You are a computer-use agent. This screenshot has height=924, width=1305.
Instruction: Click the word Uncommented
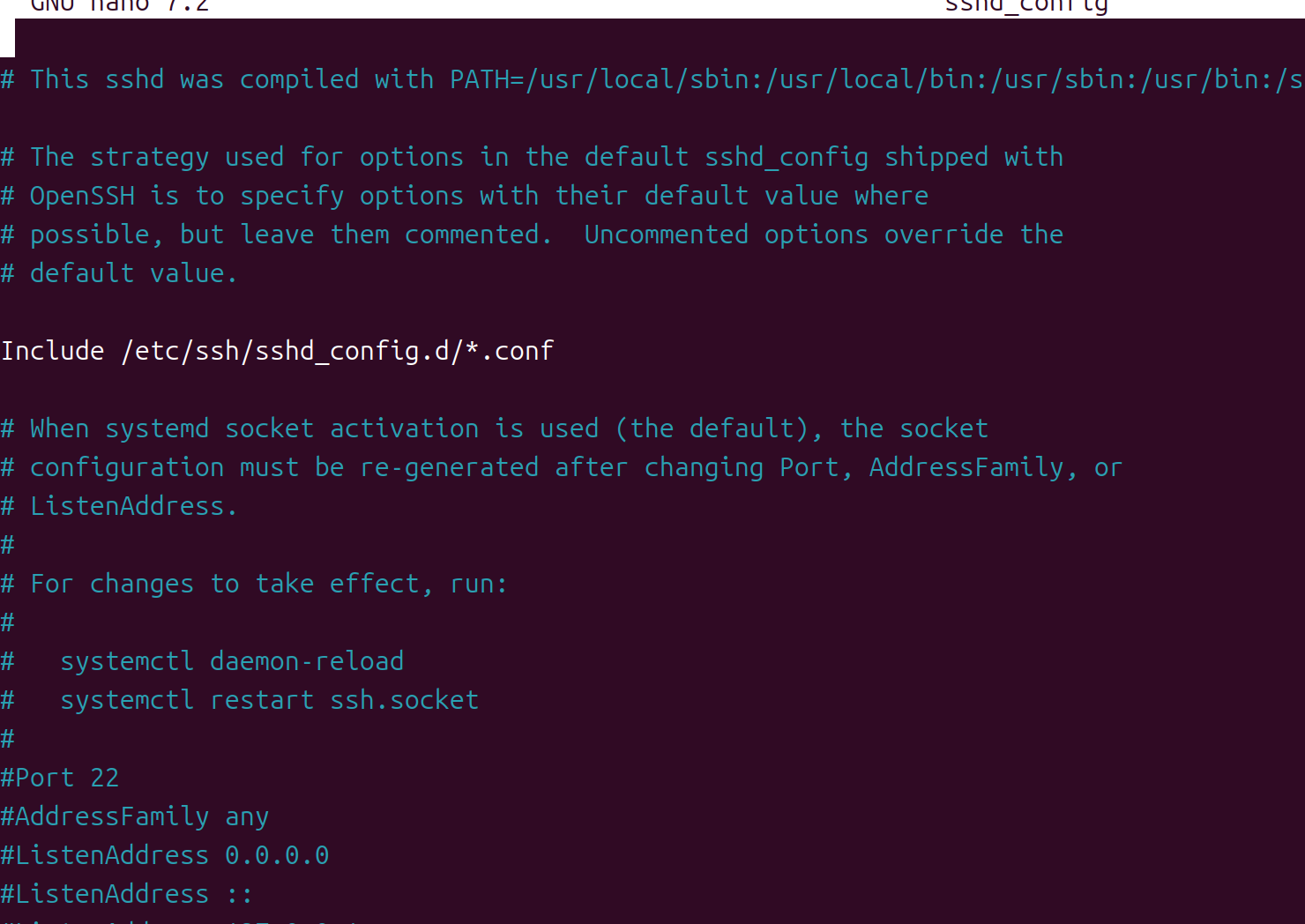tap(666, 235)
